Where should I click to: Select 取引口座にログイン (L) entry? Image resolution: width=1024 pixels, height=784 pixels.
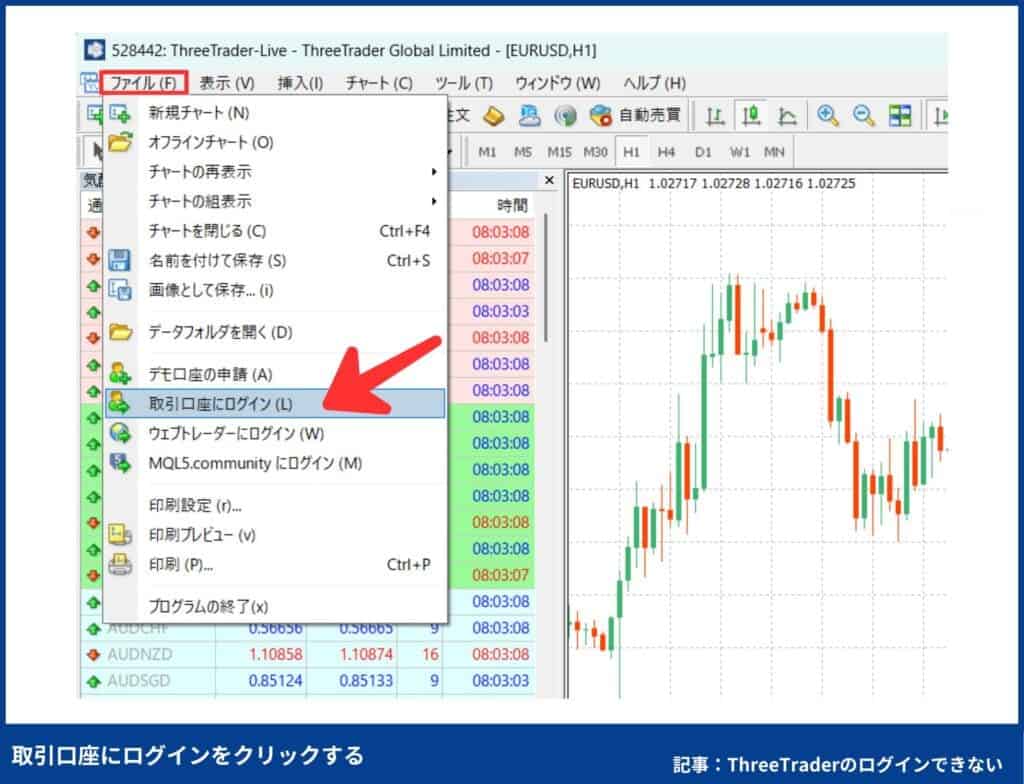[x=275, y=404]
